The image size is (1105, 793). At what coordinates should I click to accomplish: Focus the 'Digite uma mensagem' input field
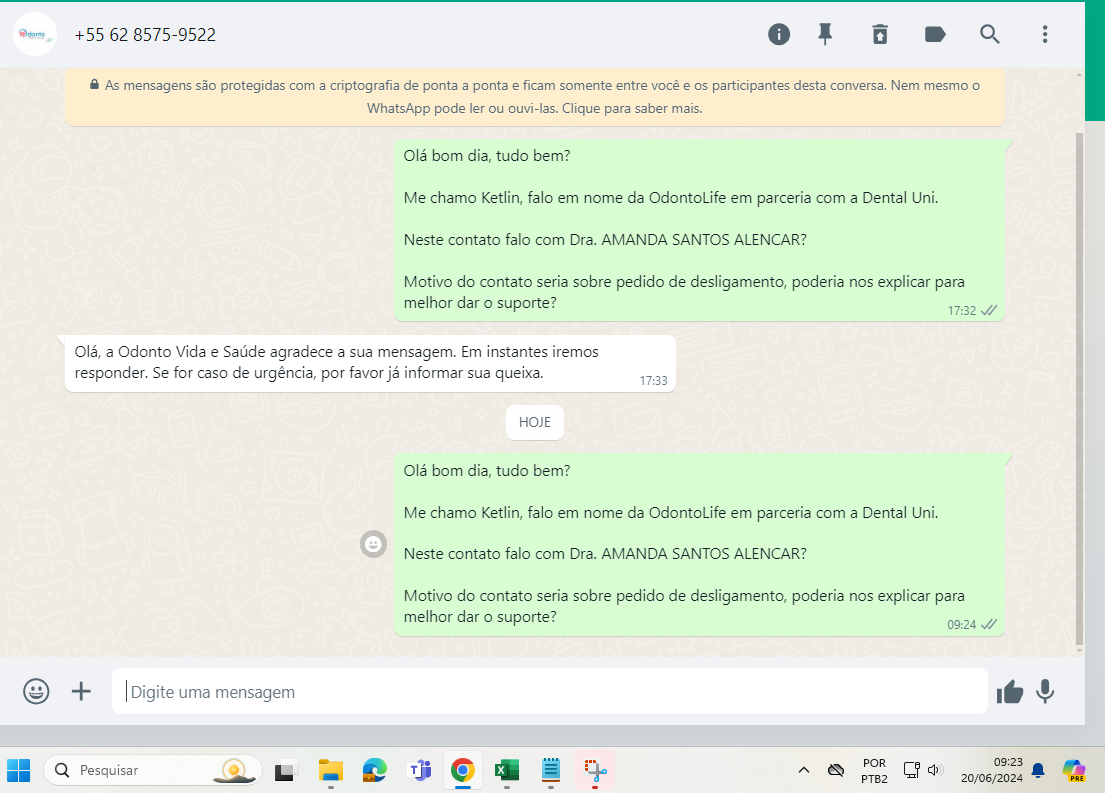[550, 691]
